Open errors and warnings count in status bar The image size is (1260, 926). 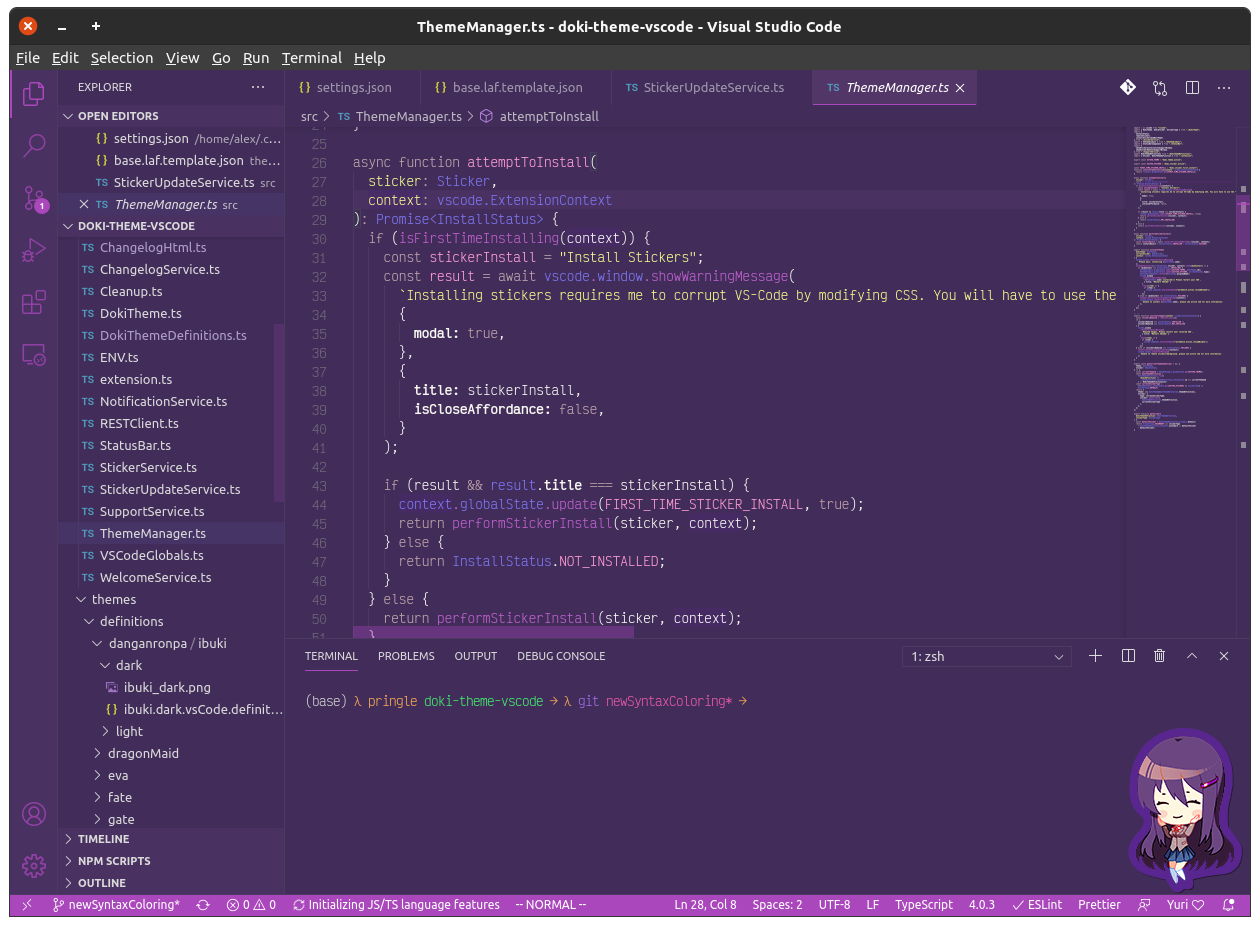pos(251,905)
